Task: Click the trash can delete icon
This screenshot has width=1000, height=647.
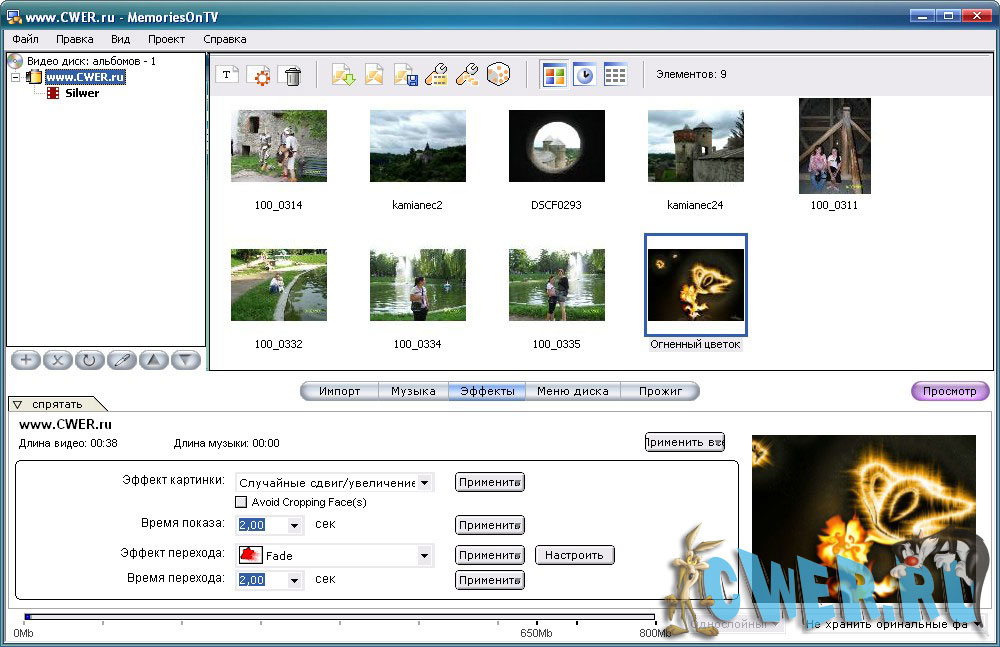Action: point(292,75)
